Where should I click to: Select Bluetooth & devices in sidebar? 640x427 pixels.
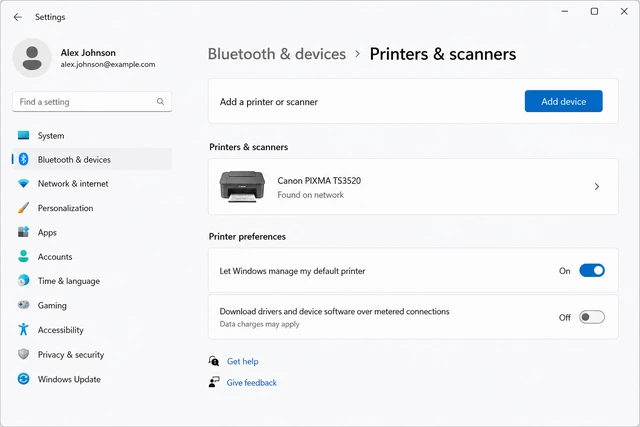(x=92, y=159)
